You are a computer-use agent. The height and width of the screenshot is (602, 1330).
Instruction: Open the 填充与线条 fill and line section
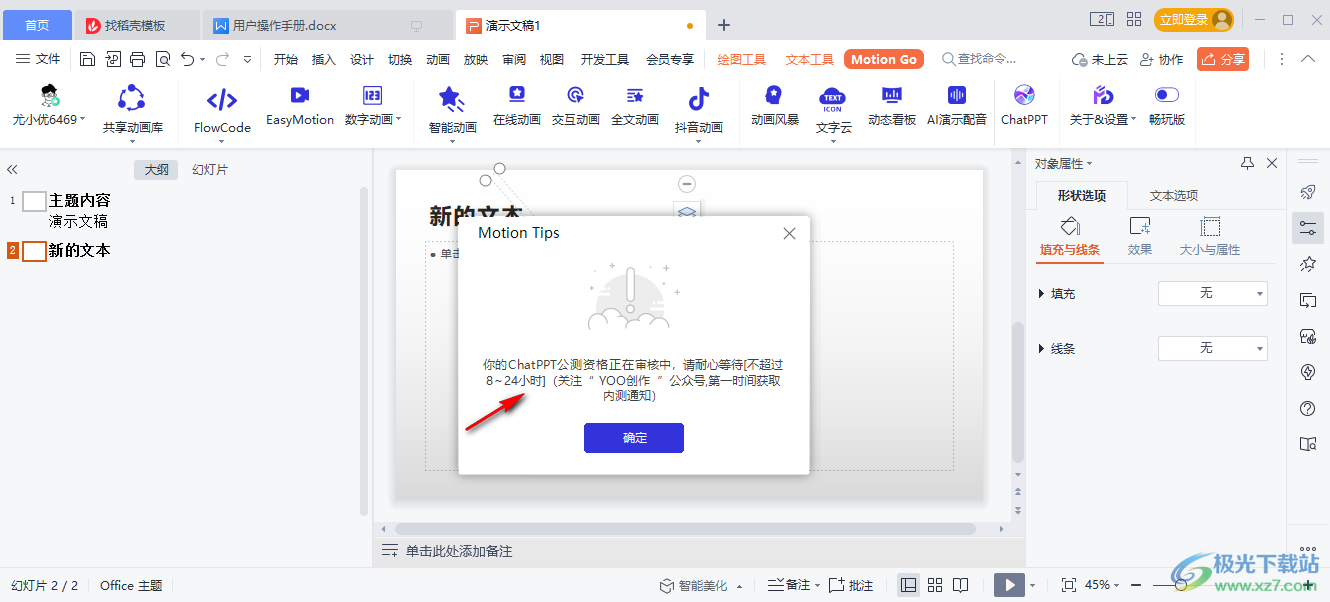pos(1070,238)
